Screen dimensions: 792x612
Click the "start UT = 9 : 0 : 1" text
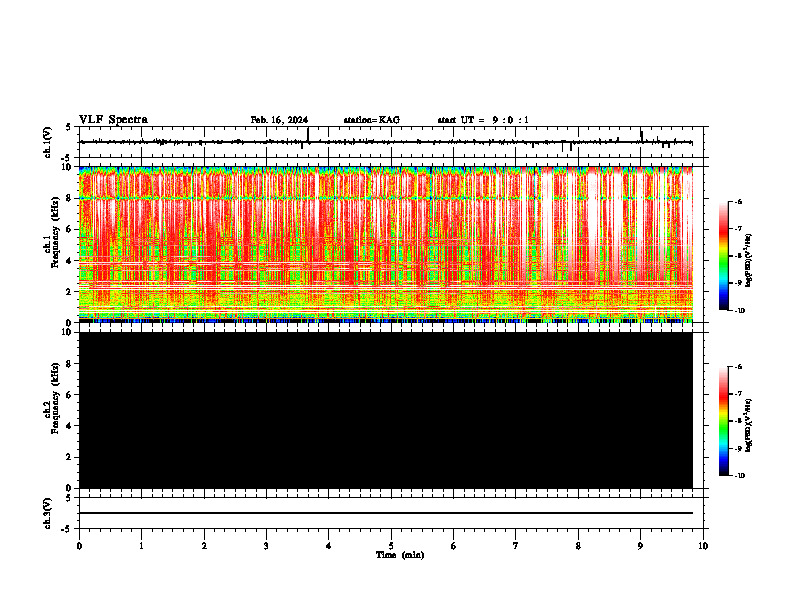(x=483, y=120)
